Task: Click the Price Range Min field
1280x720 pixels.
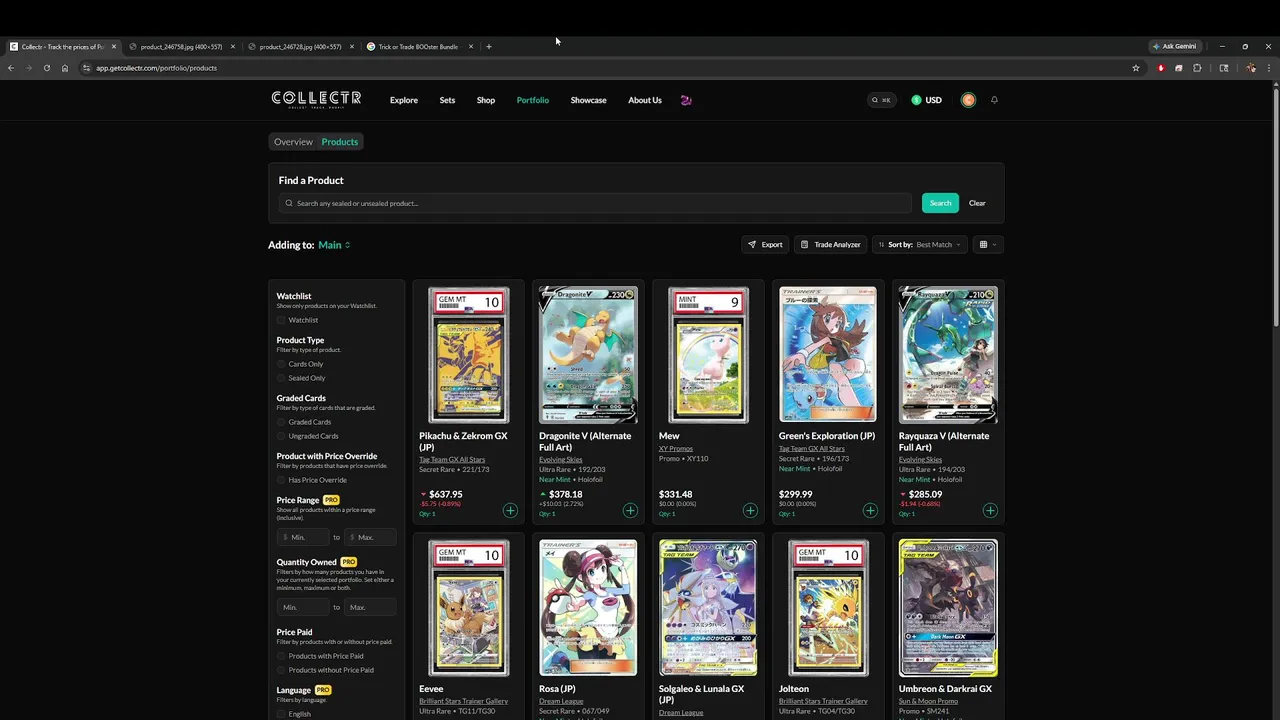Action: (x=303, y=537)
